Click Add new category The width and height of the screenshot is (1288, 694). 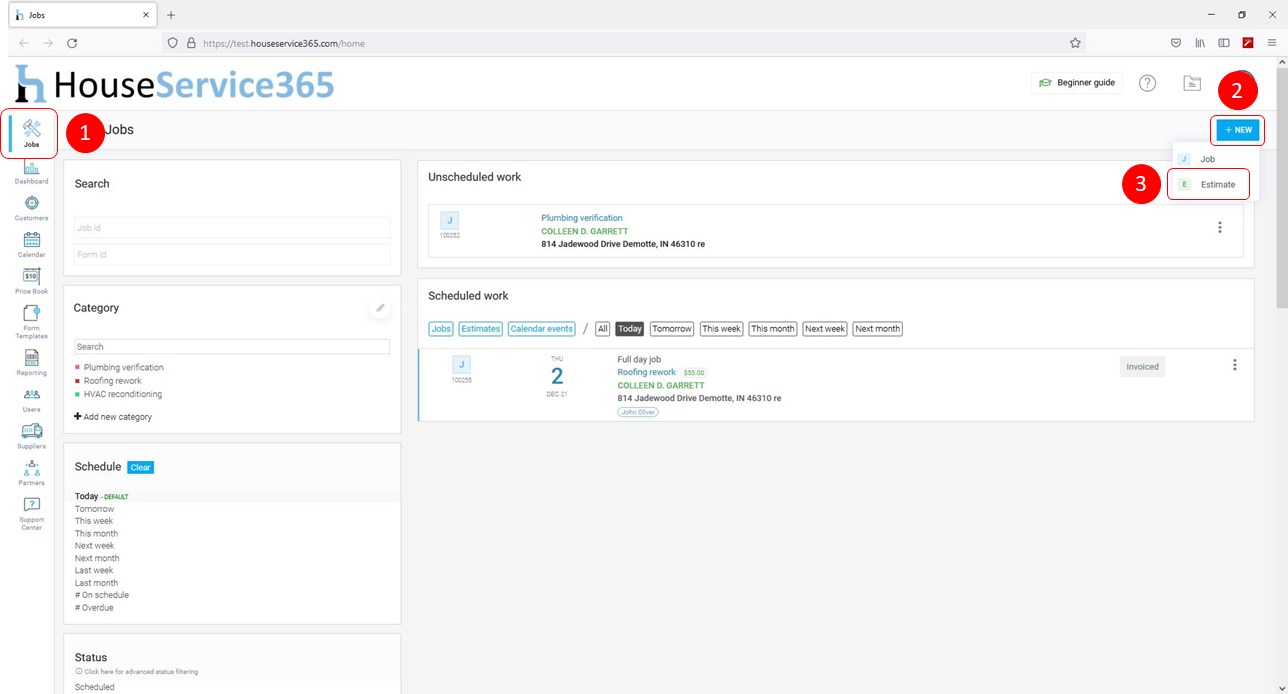[x=113, y=416]
